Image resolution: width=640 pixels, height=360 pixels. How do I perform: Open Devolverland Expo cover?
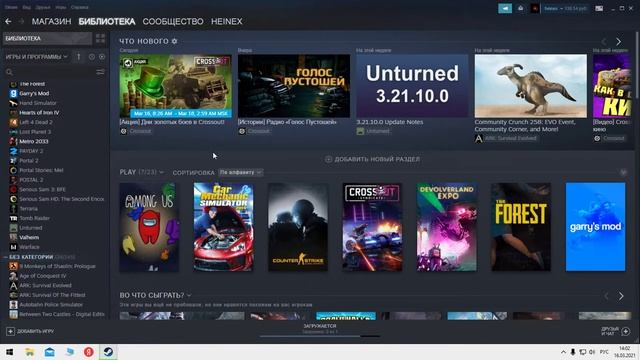tap(447, 227)
